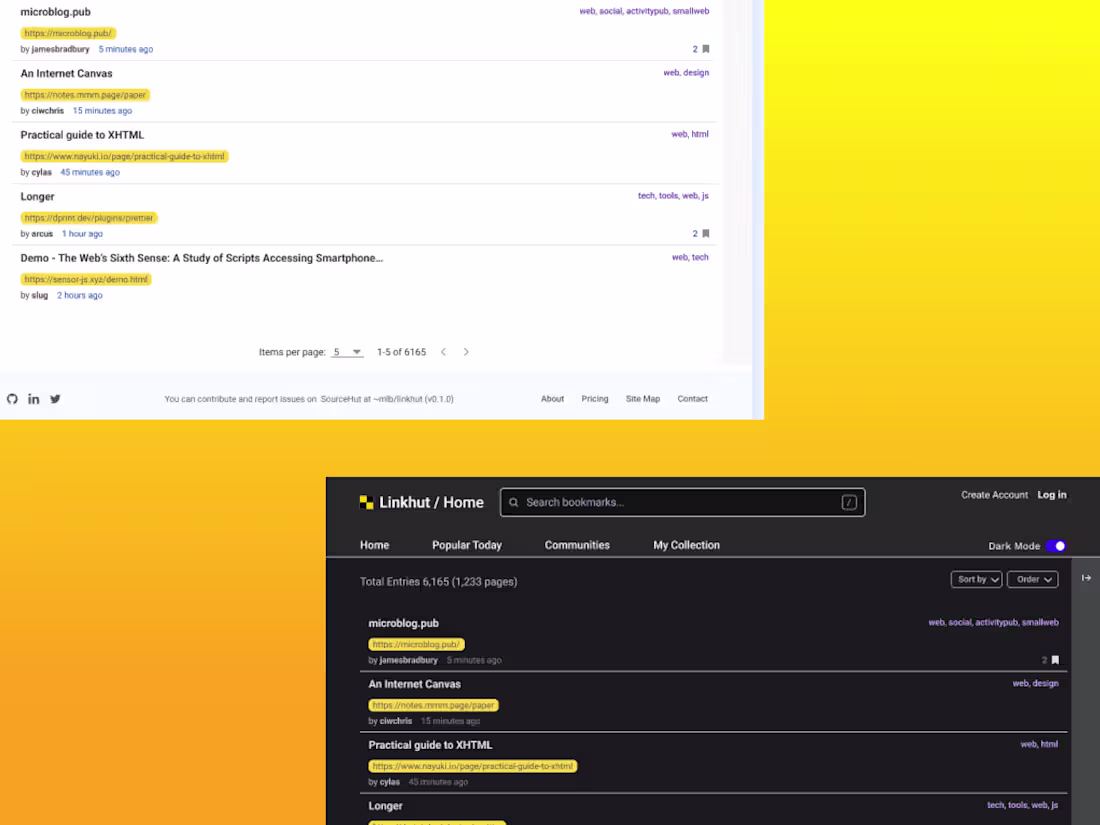Open the Twitter icon in footer
This screenshot has height=825, width=1100.
[x=55, y=398]
